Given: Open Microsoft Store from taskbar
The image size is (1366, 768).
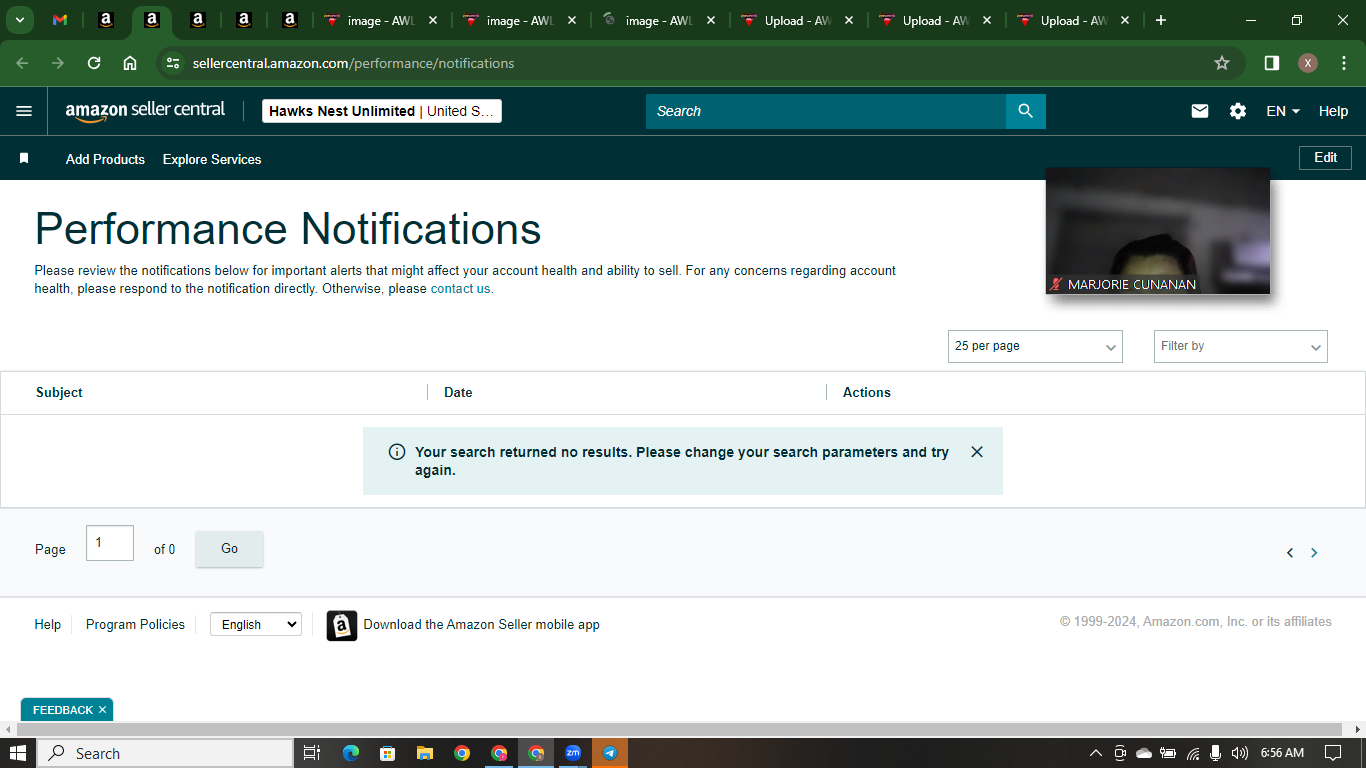Looking at the screenshot, I should [387, 753].
